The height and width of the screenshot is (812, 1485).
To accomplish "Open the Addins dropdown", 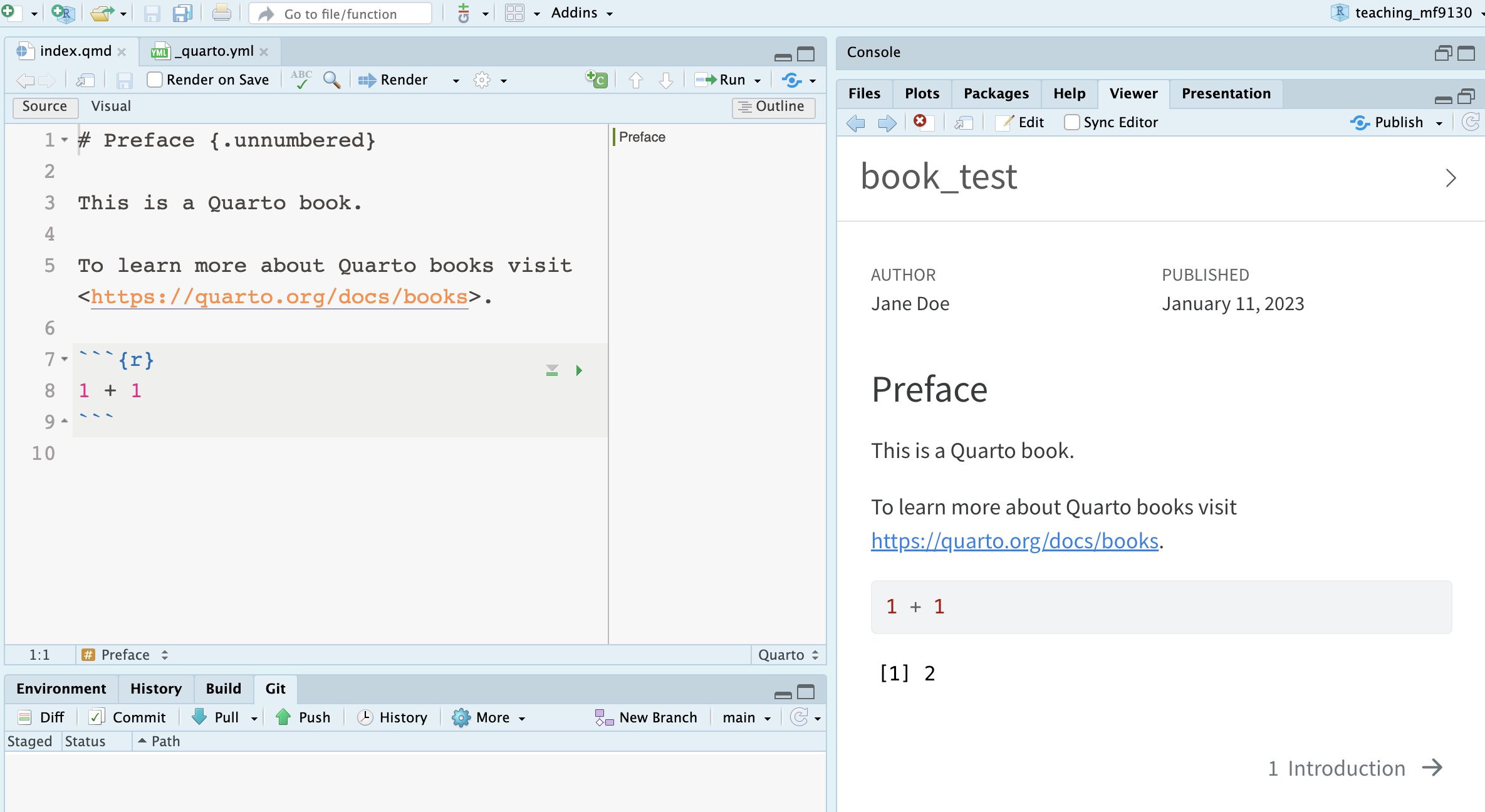I will [581, 13].
